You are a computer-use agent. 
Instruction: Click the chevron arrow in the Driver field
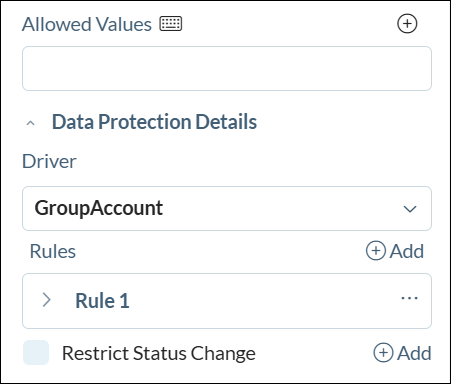(410, 209)
